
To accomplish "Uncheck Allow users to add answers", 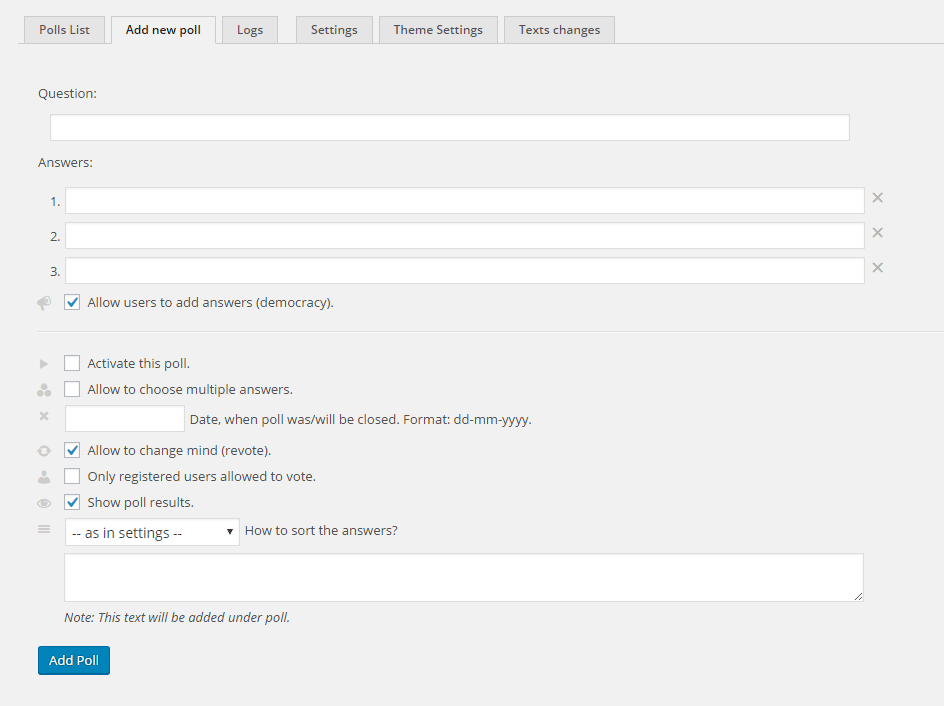I will pos(72,302).
